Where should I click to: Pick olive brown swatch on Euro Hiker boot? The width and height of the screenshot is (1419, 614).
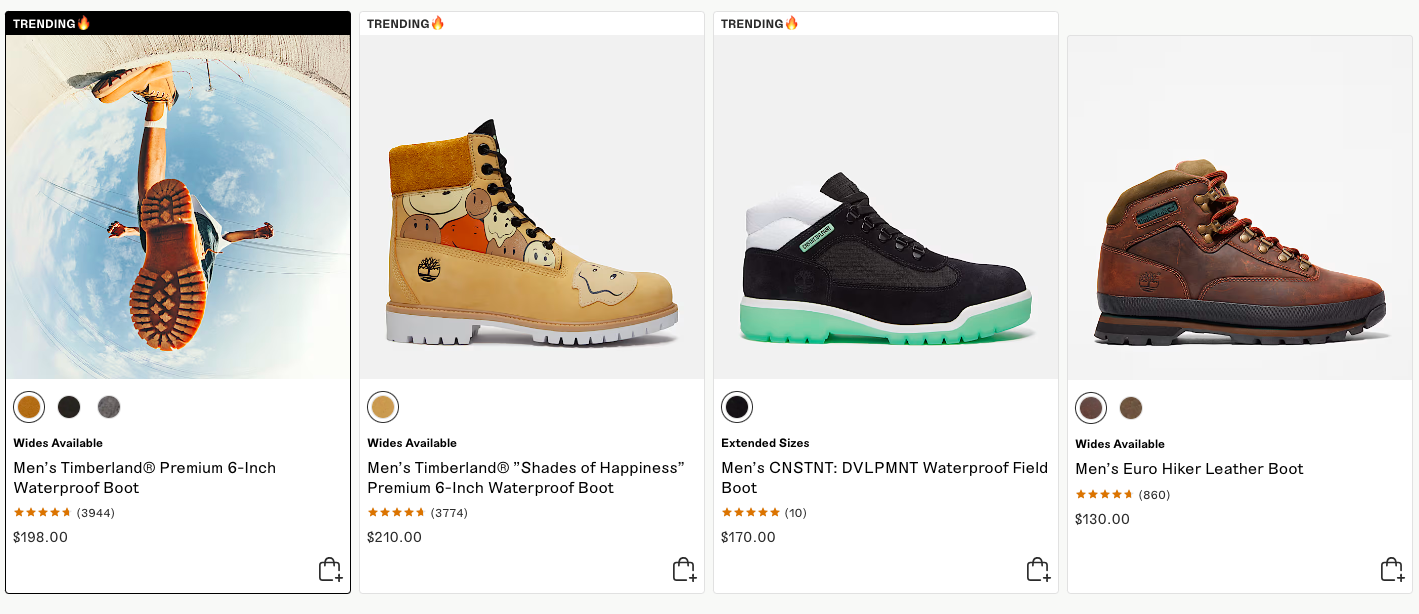(x=1131, y=408)
